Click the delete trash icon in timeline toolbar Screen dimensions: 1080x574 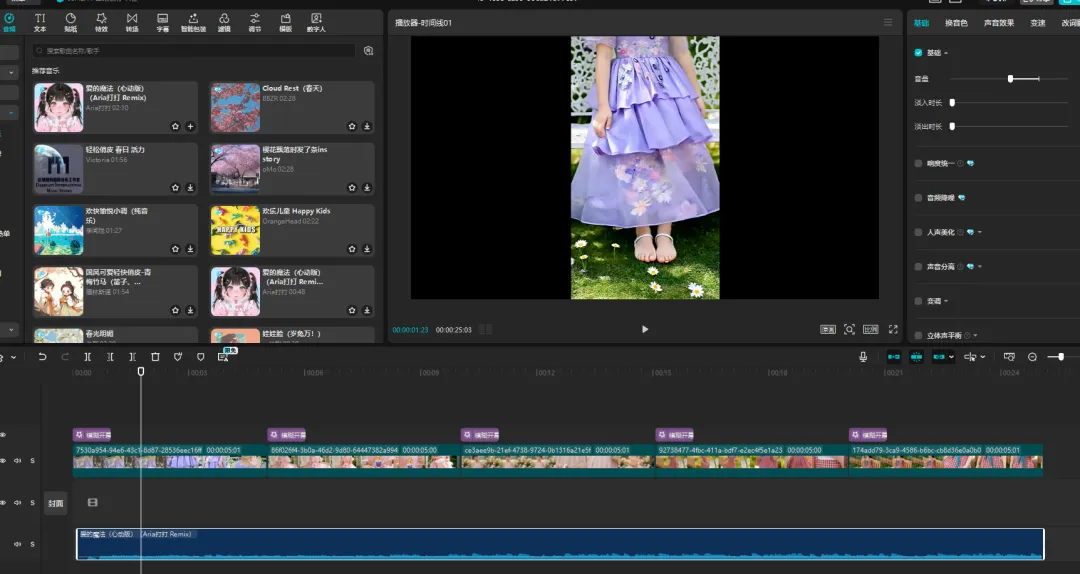pyautogui.click(x=155, y=357)
